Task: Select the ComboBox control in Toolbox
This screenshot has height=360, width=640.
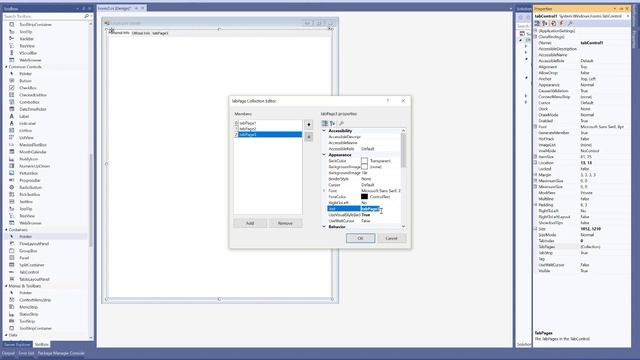Action: [29, 102]
